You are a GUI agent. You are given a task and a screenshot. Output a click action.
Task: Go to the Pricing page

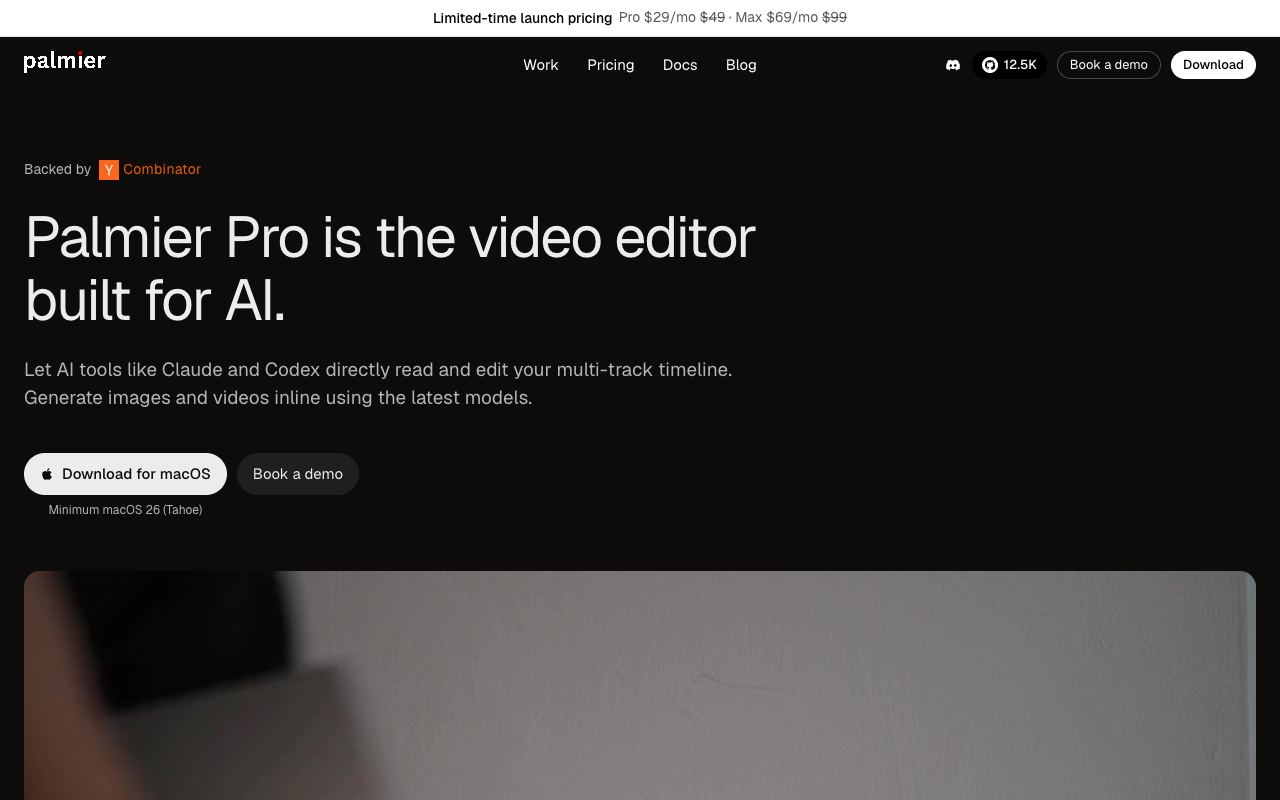[611, 65]
